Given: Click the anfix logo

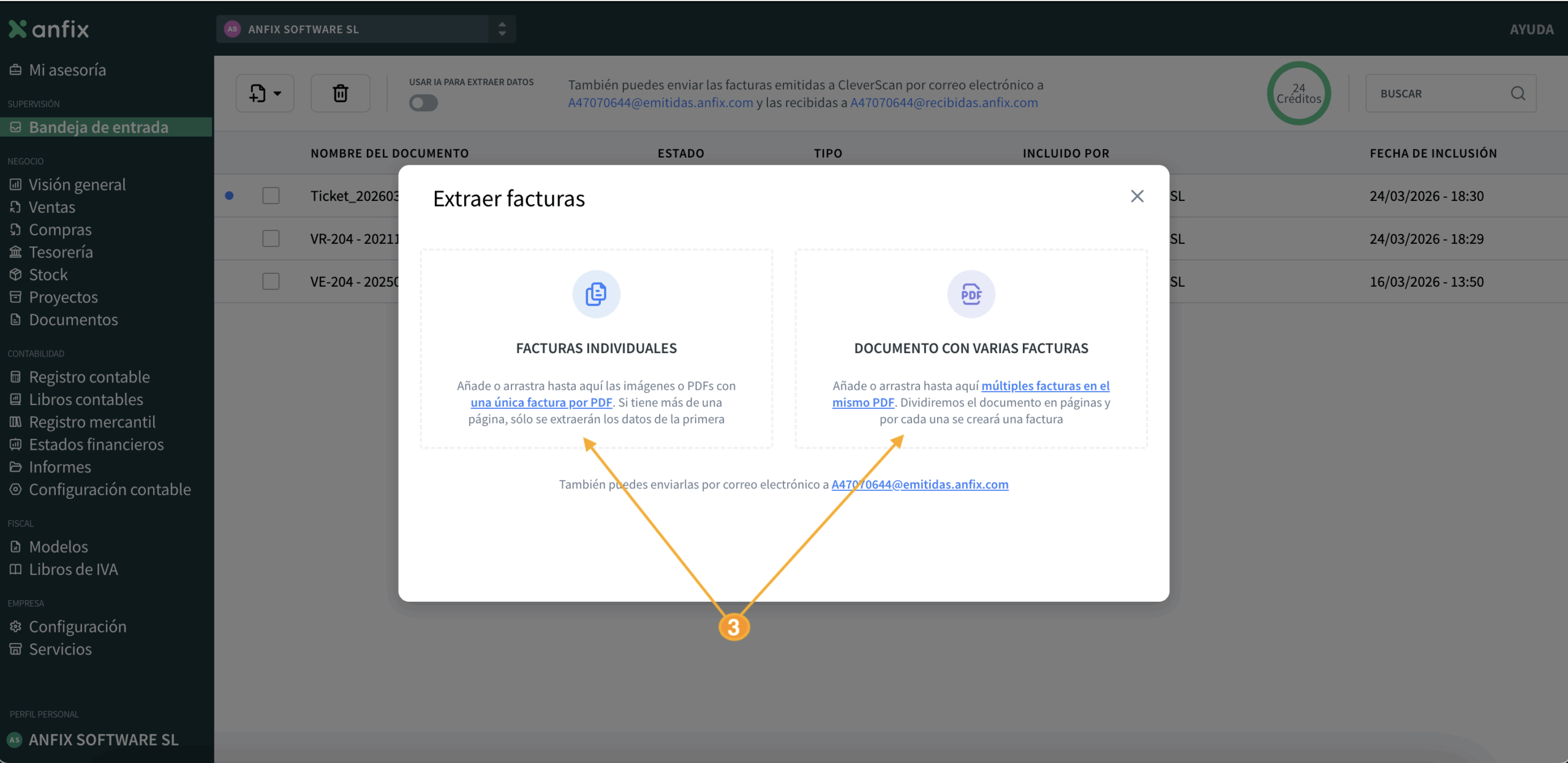Looking at the screenshot, I should point(49,29).
